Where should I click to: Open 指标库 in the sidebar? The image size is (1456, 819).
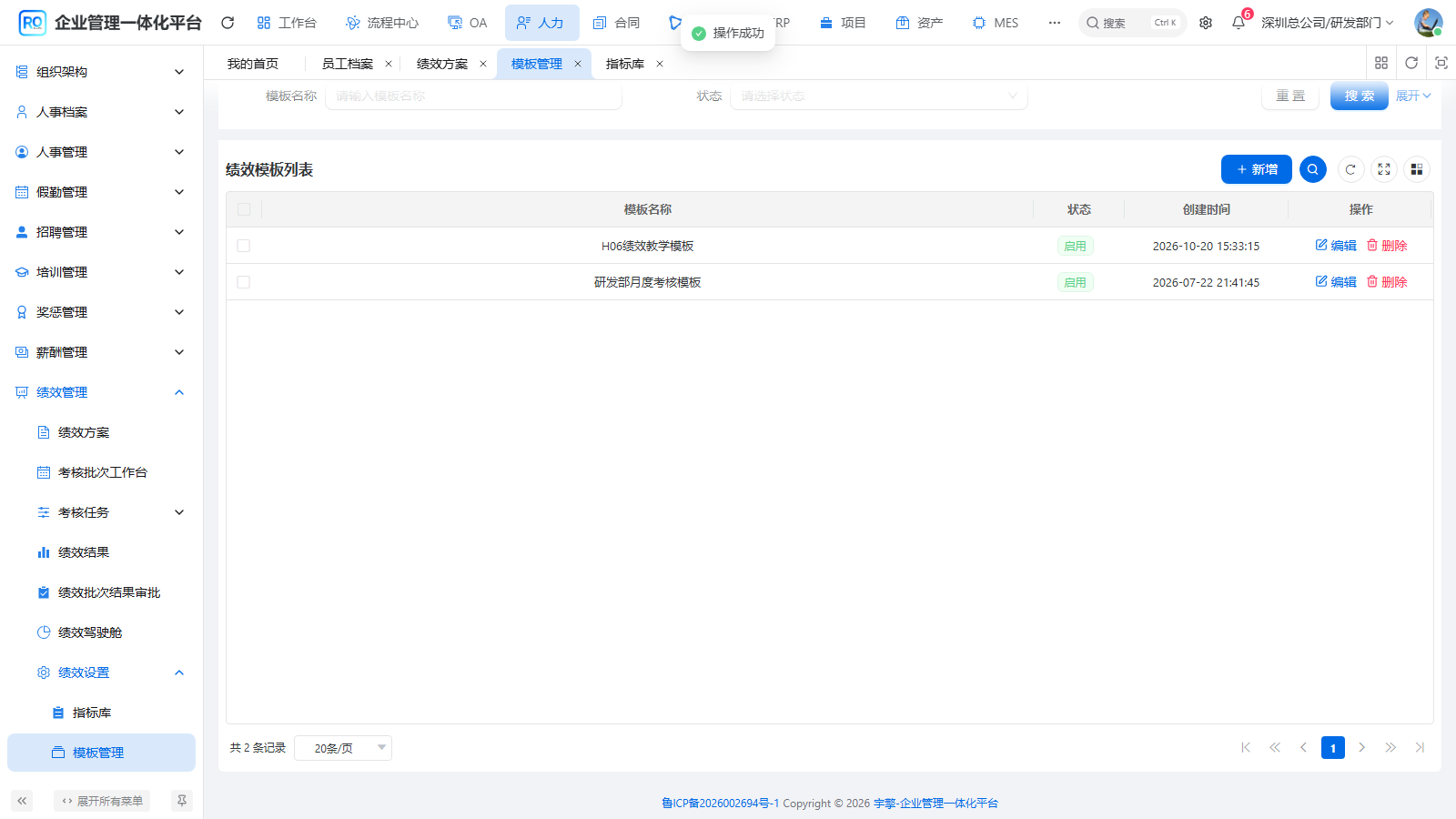(x=101, y=713)
